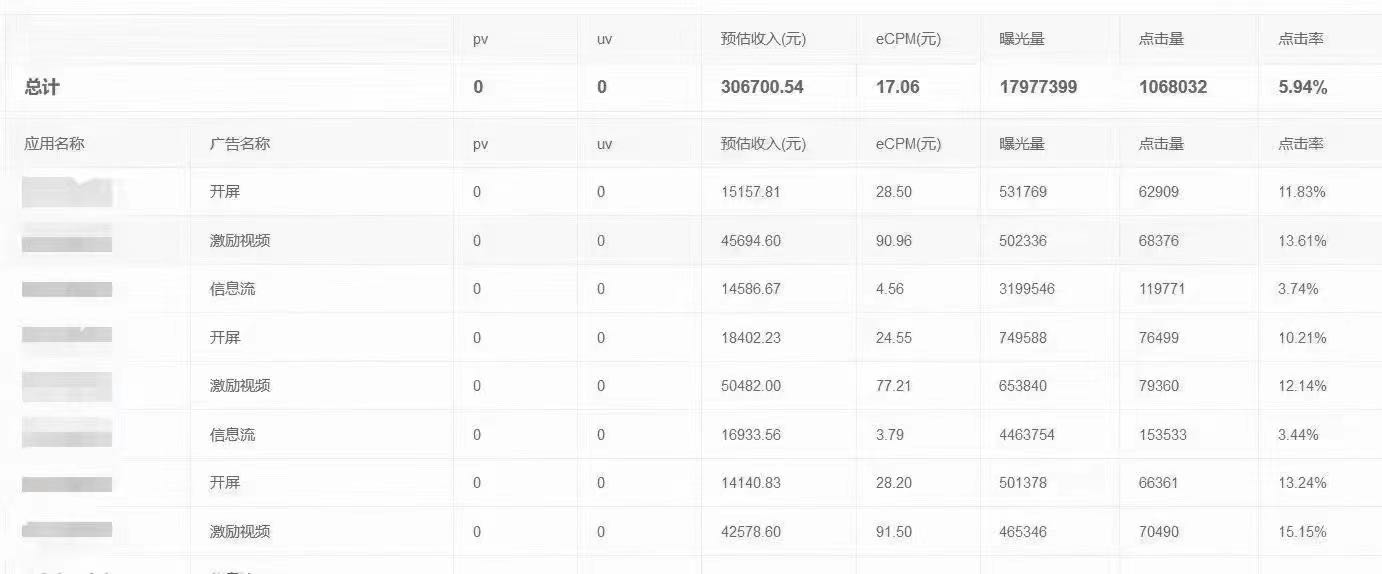Viewport: 1382px width, 574px height.
Task: Click 开屏 row with revenue 18402.23
Action: pyautogui.click(x=691, y=337)
